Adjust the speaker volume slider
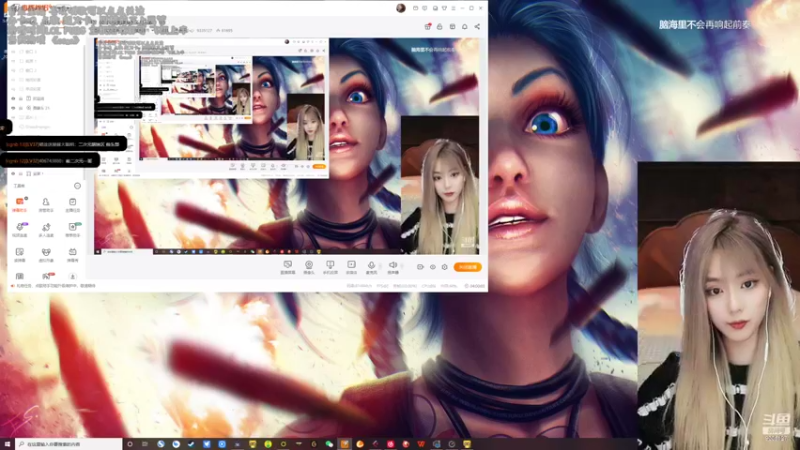 pos(402,266)
